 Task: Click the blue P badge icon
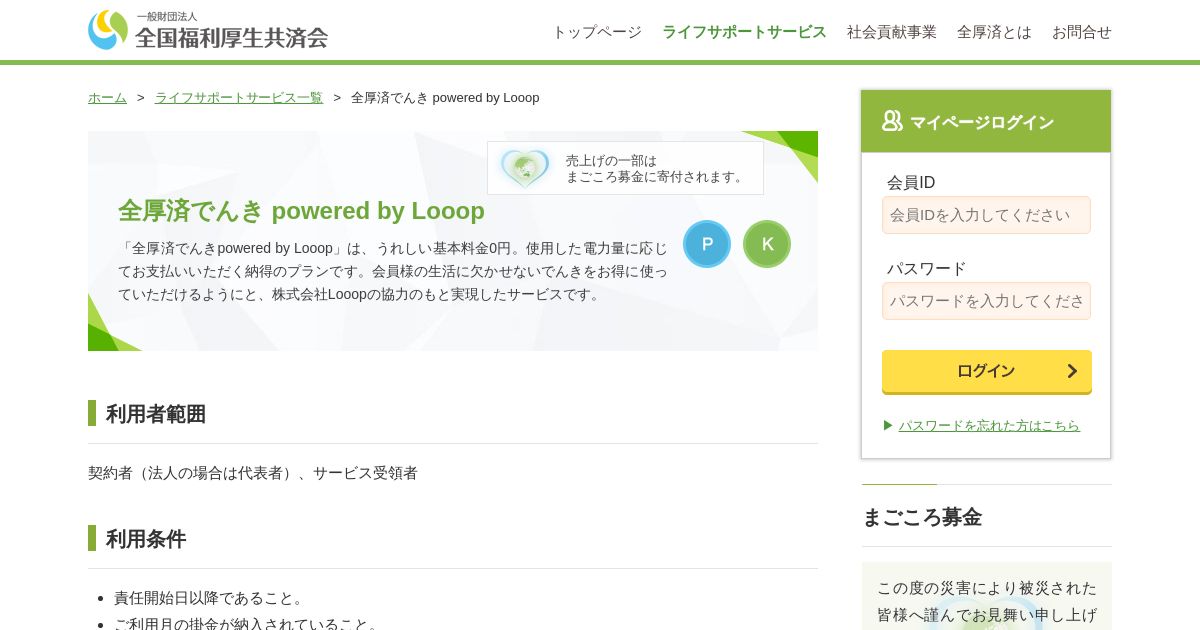point(707,244)
